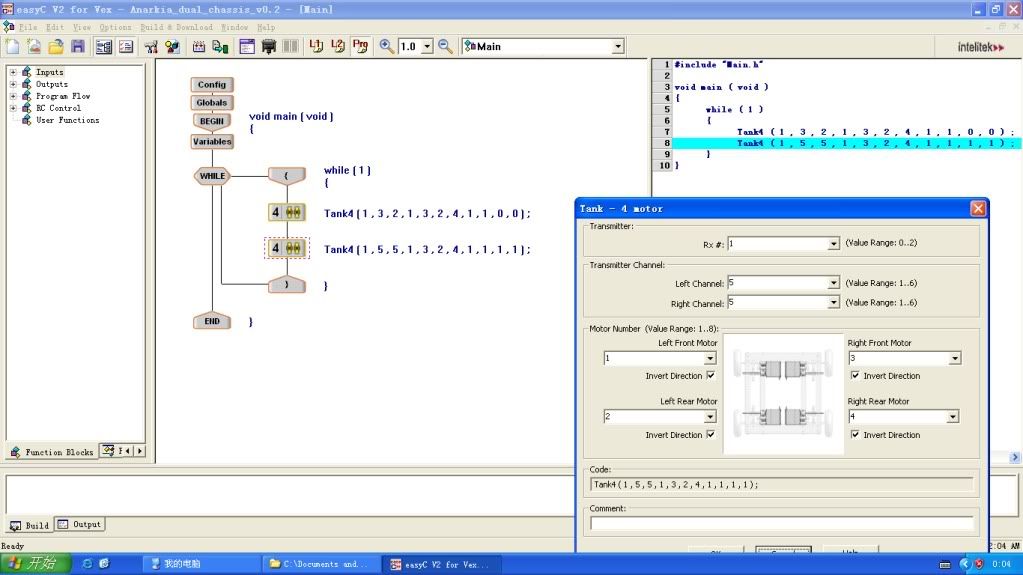Image resolution: width=1023 pixels, height=575 pixels.
Task: Select the second Tank4 block icon in flowchart
Action: [286, 248]
